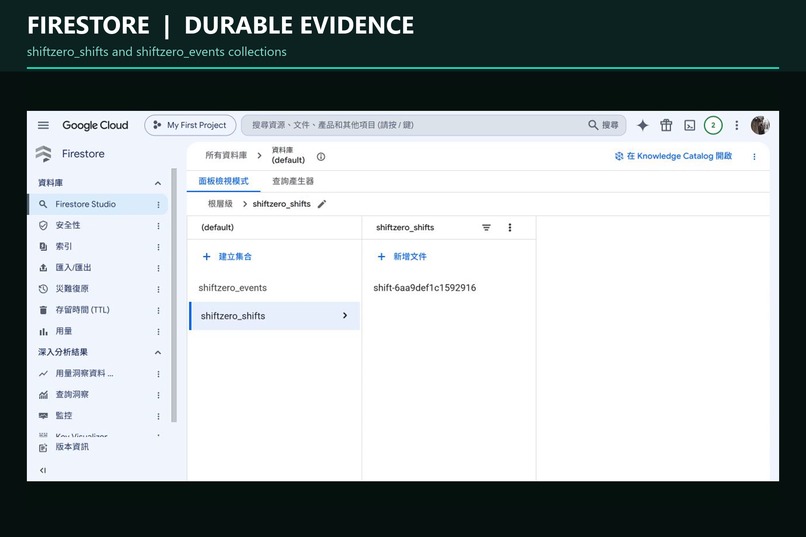Focus the resource search field
The height and width of the screenshot is (537, 806).
click(x=416, y=125)
